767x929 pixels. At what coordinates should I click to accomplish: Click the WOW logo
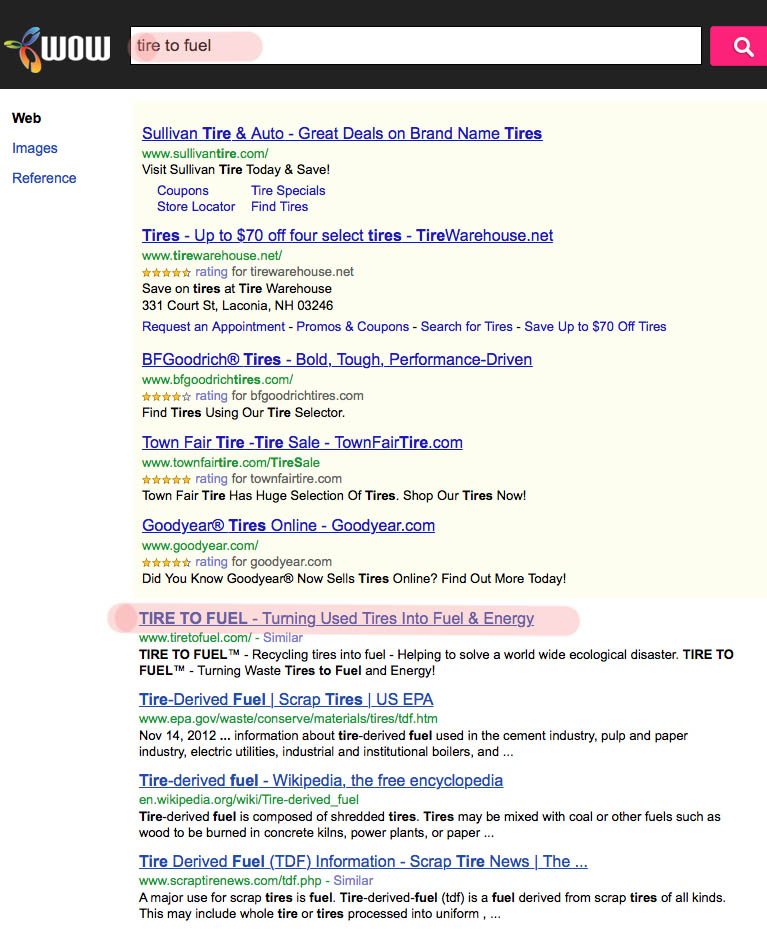coord(57,48)
